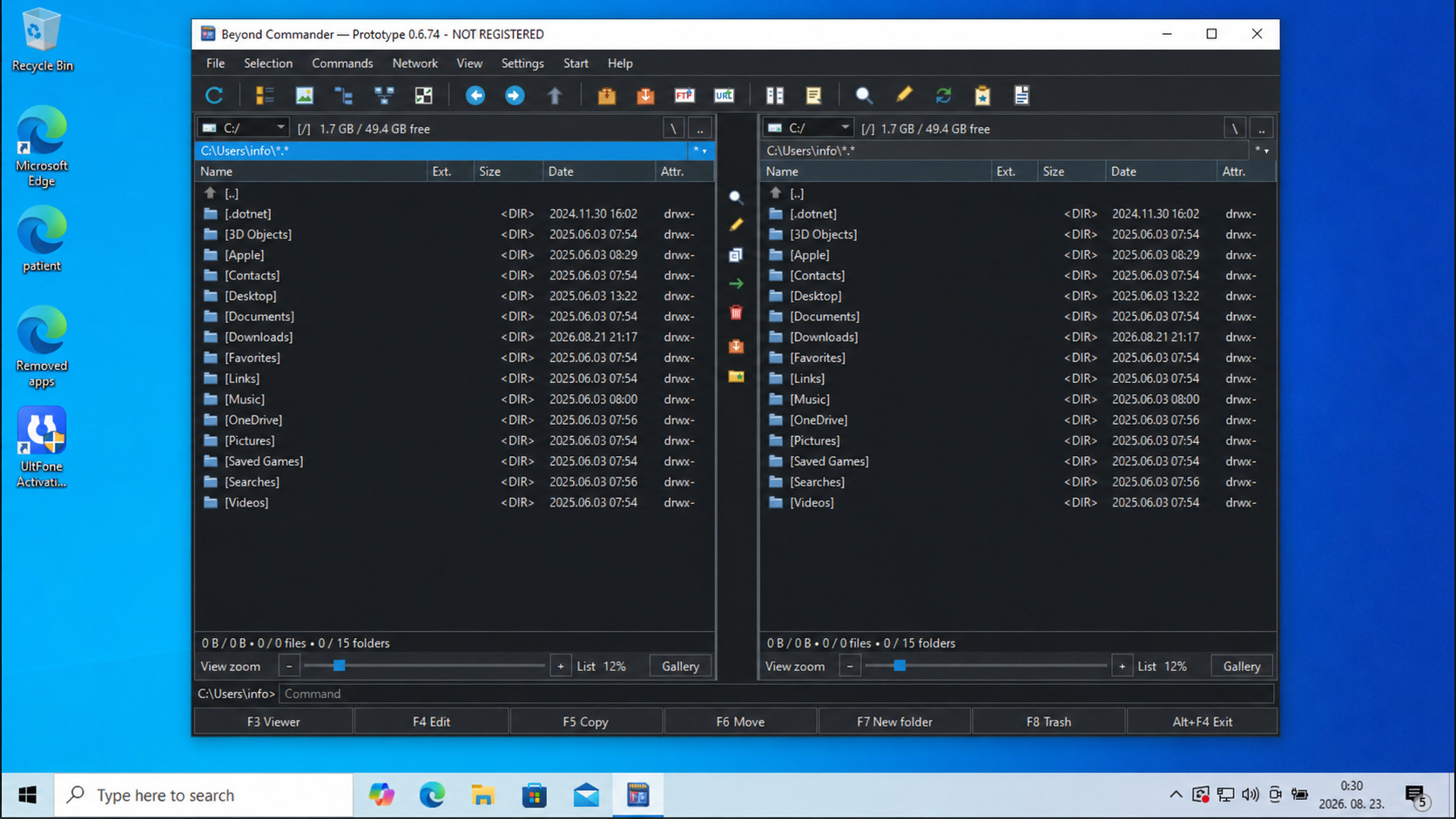Go back with the blue left arrow
Image resolution: width=1456 pixels, height=819 pixels.
[x=475, y=95]
